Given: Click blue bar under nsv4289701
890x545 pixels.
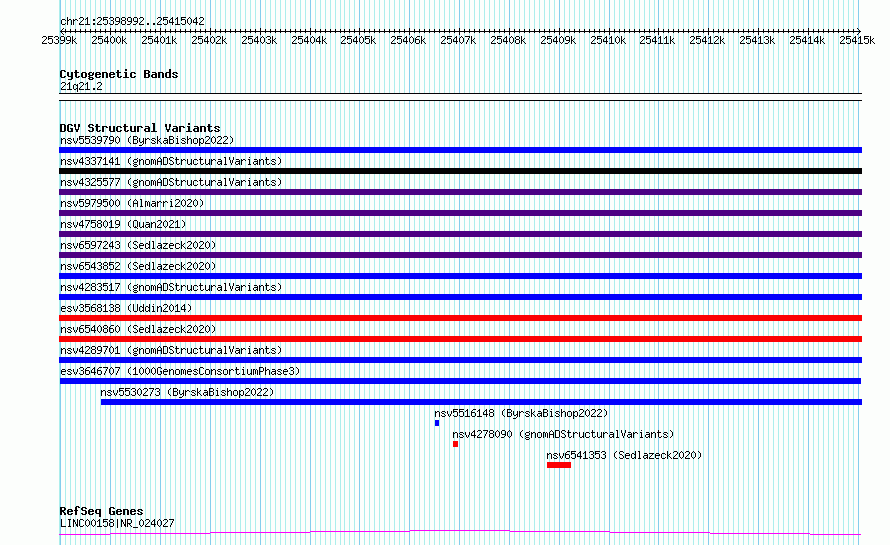Looking at the screenshot, I should [x=460, y=360].
